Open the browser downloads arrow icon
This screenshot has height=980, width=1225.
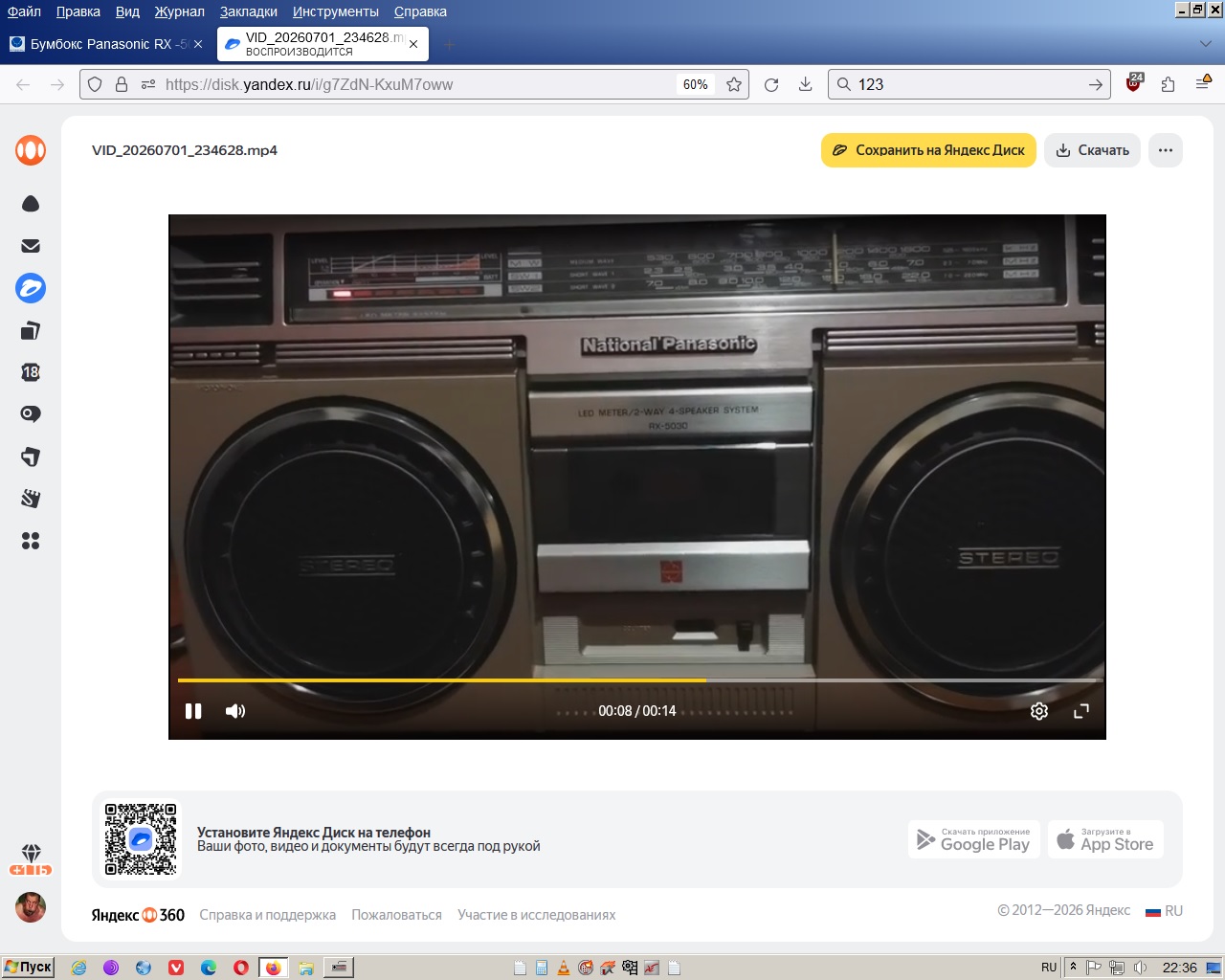pos(806,84)
